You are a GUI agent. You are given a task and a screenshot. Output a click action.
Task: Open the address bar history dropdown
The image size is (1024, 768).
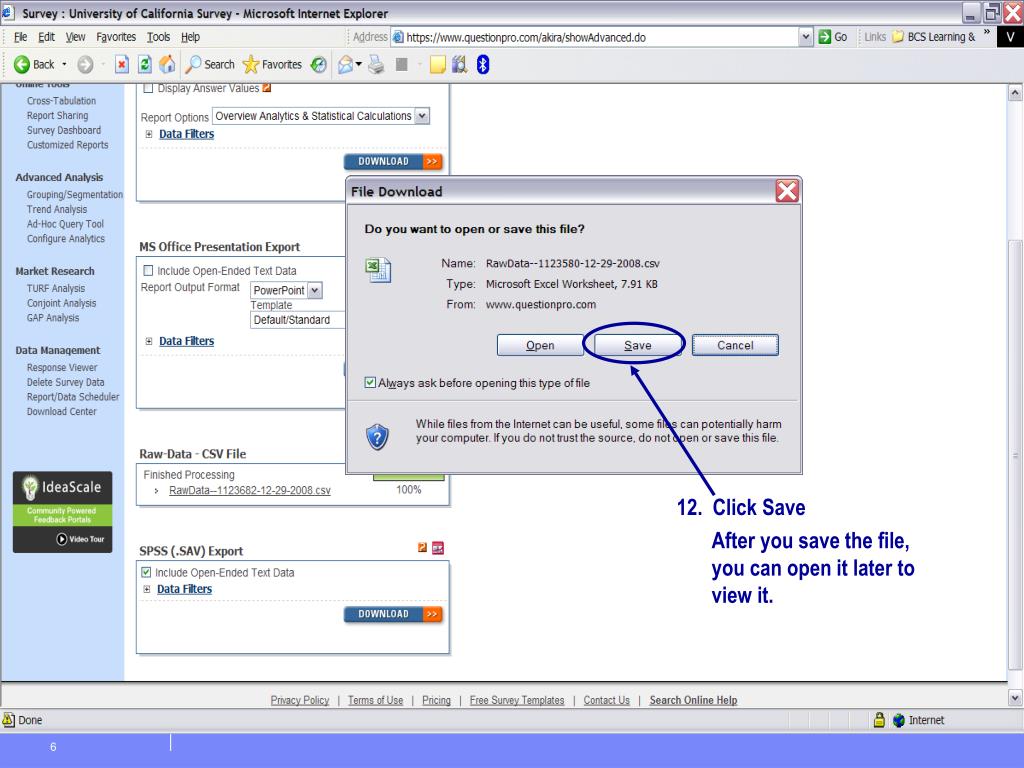tap(806, 37)
